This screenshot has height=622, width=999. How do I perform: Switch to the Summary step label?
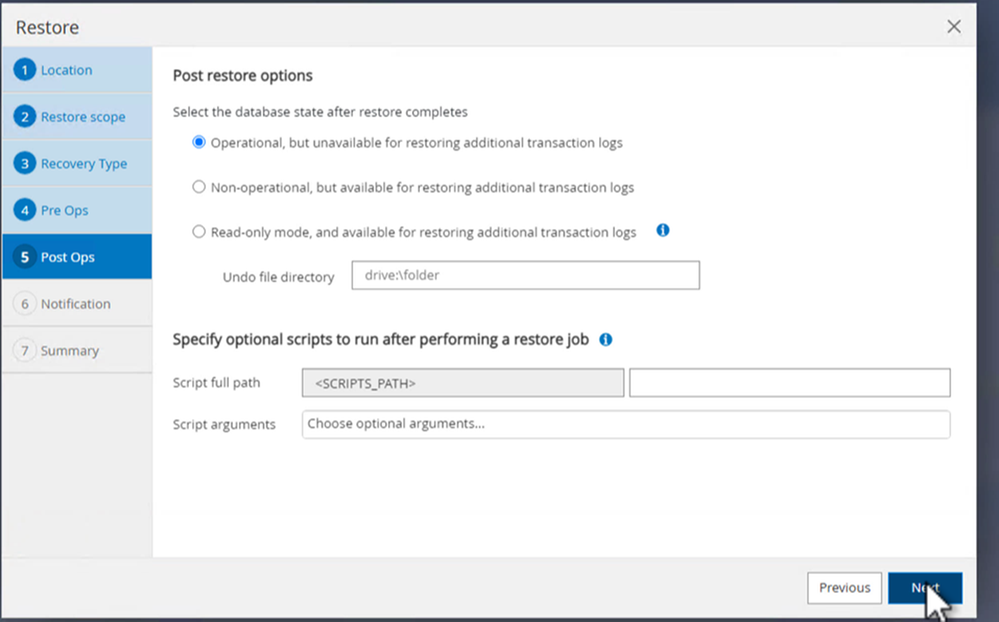(x=70, y=351)
